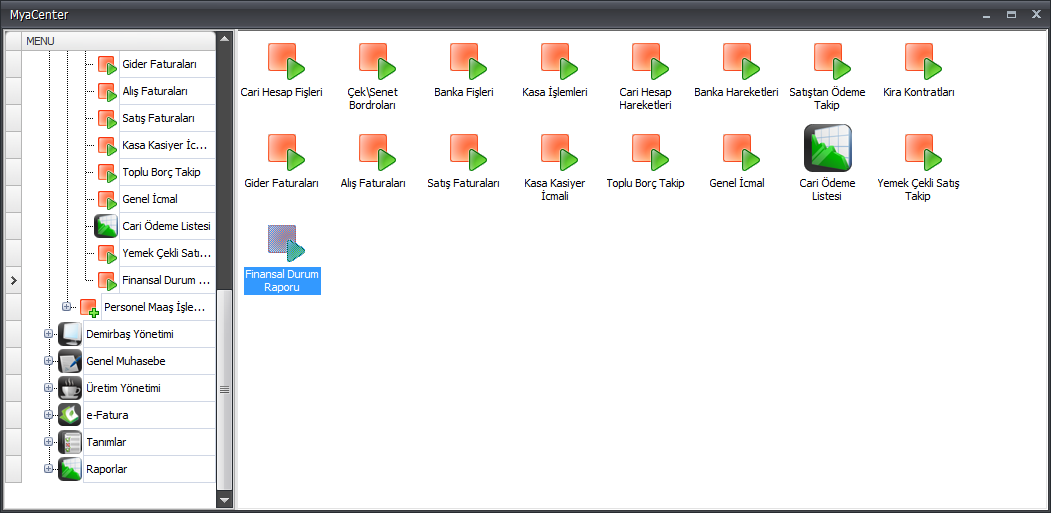Select Genel İcmal icon in main panel
Image resolution: width=1051 pixels, height=513 pixels.
(741, 153)
